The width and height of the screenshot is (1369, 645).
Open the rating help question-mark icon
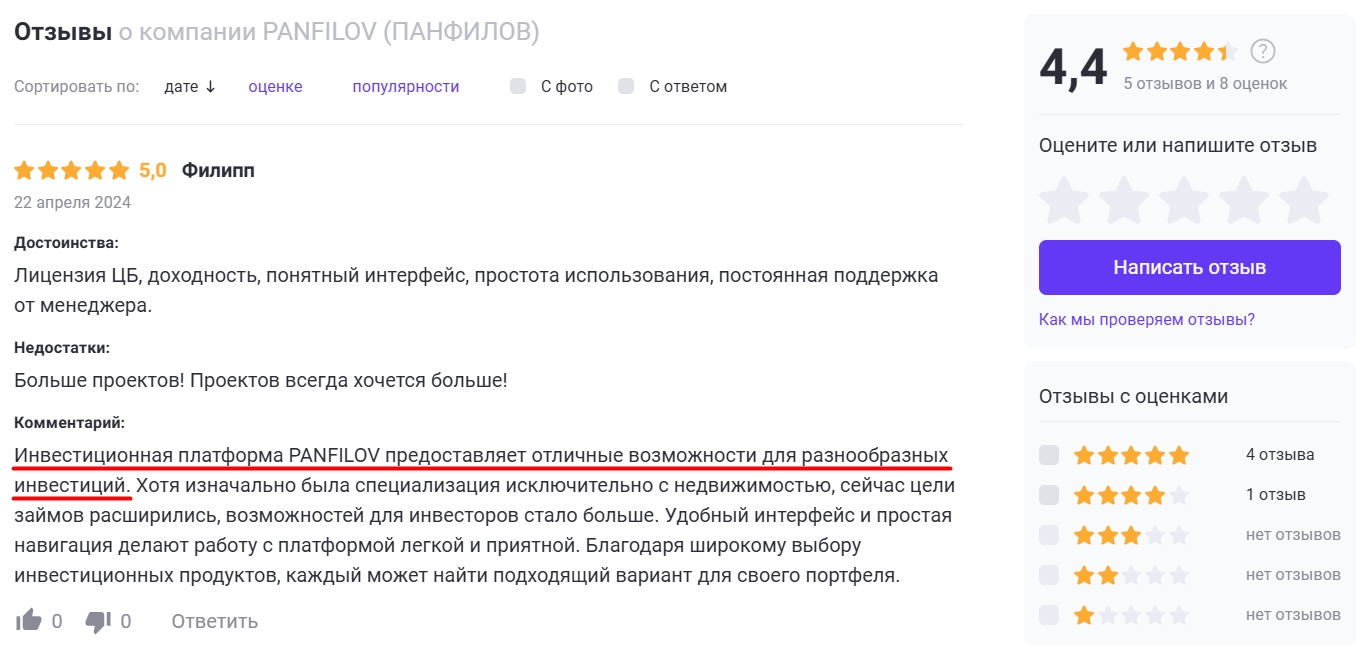pos(1263,52)
